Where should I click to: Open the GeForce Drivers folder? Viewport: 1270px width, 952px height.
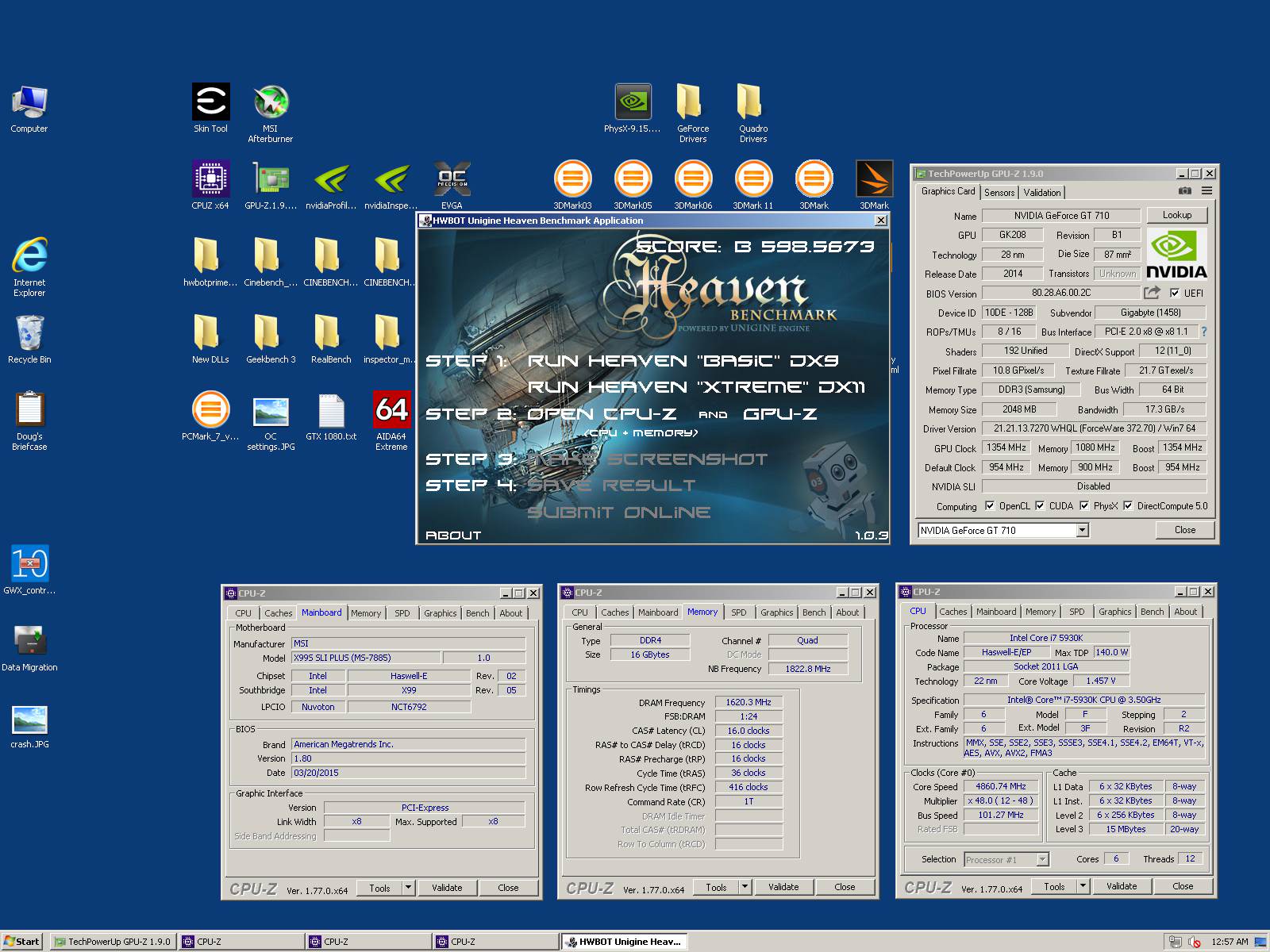coord(693,113)
